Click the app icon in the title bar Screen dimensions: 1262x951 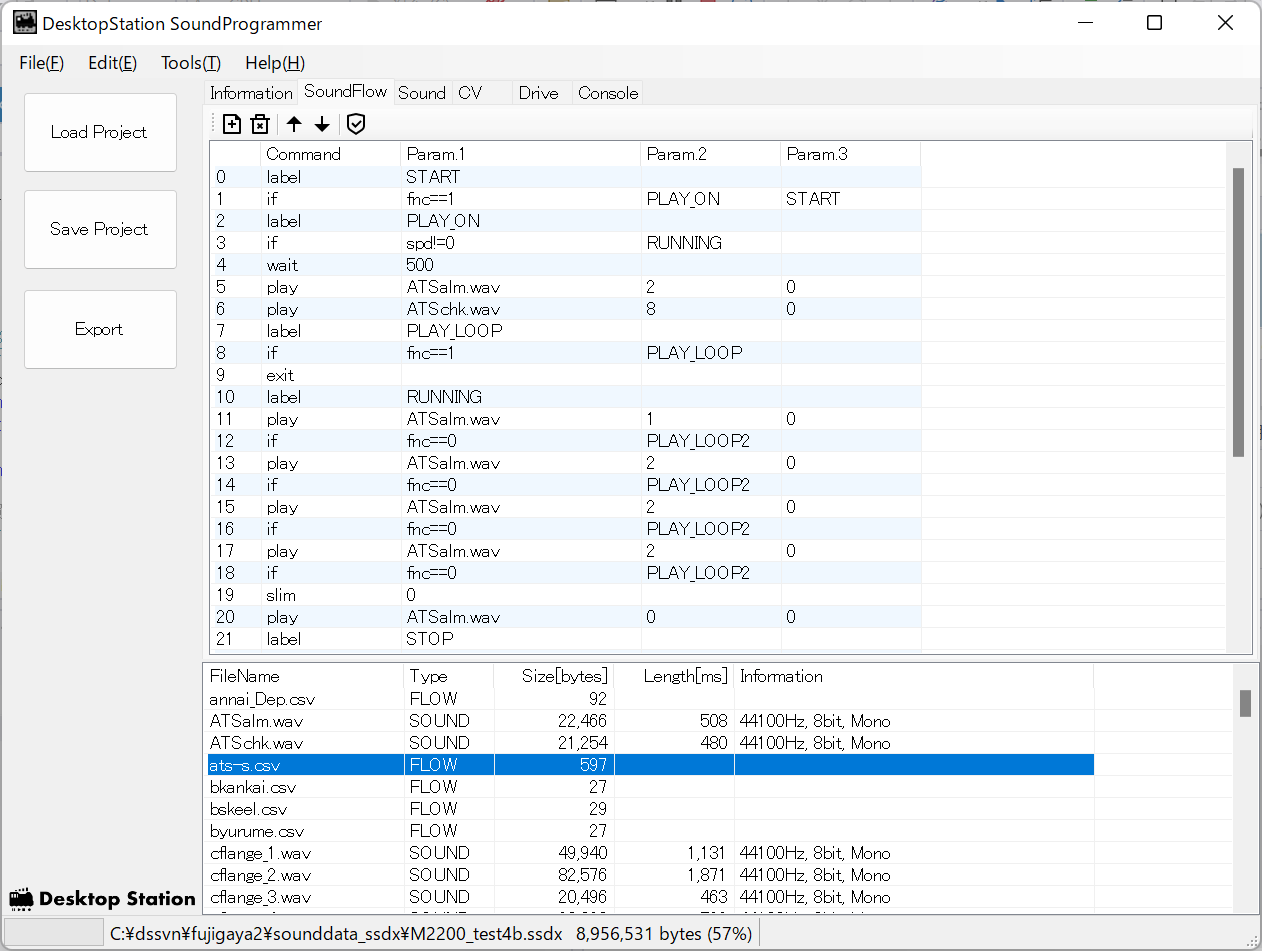pyautogui.click(x=25, y=23)
